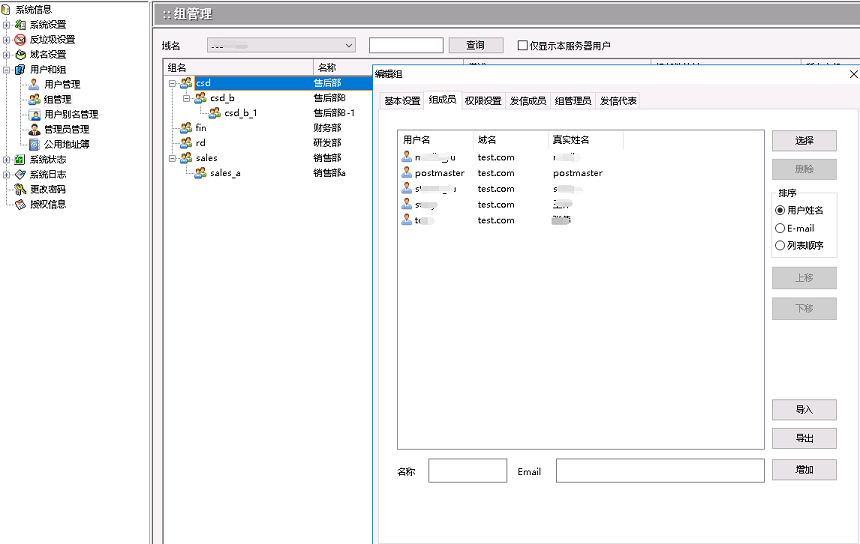Switch to 基本设置 tab
Viewport: 860px width, 544px height.
tap(402, 101)
